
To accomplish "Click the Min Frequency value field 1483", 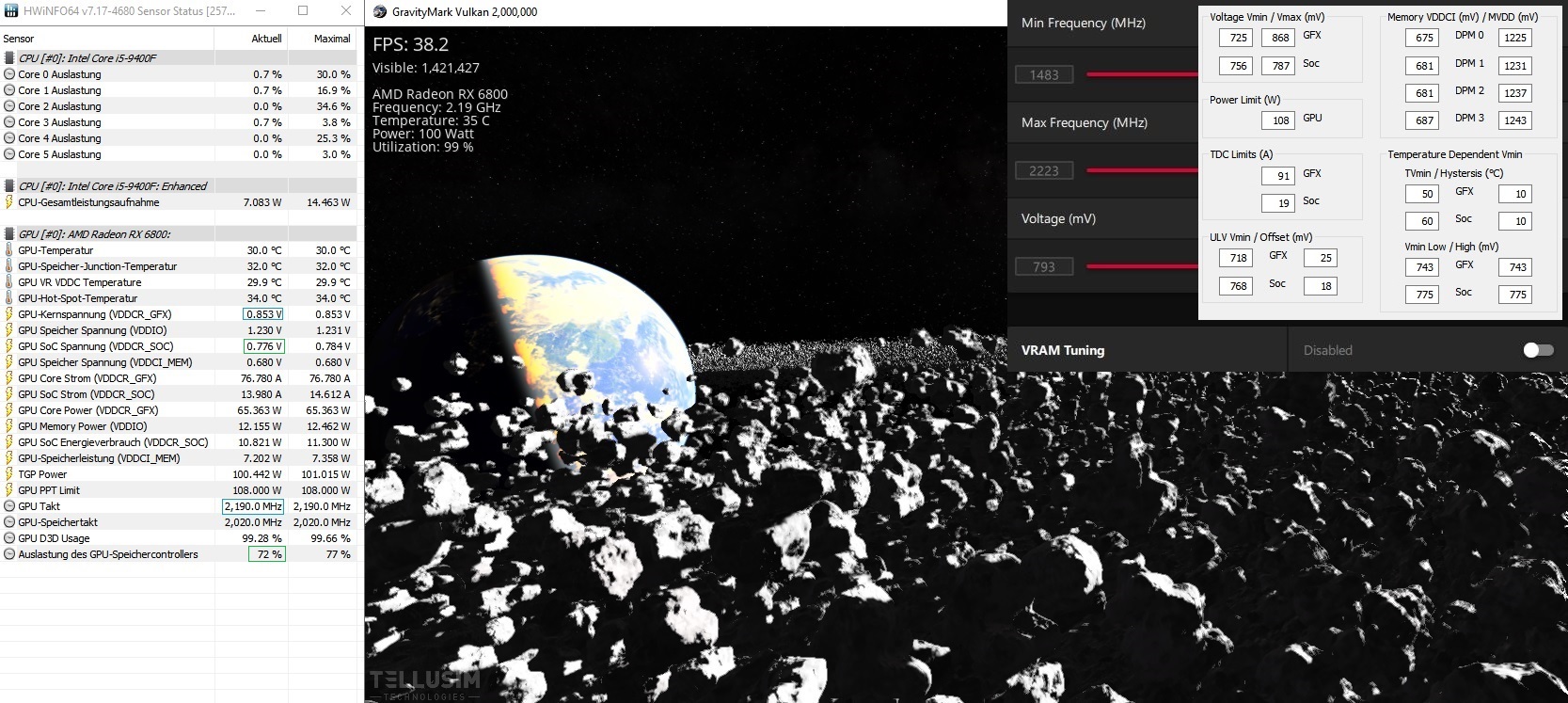I will 1044,74.
